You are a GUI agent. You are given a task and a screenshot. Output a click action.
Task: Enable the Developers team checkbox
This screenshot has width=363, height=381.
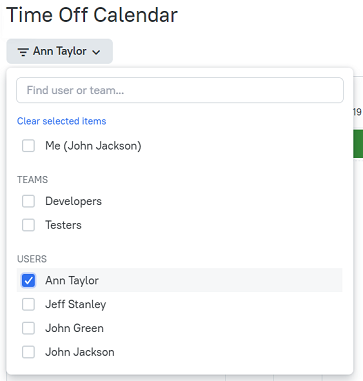click(x=28, y=201)
